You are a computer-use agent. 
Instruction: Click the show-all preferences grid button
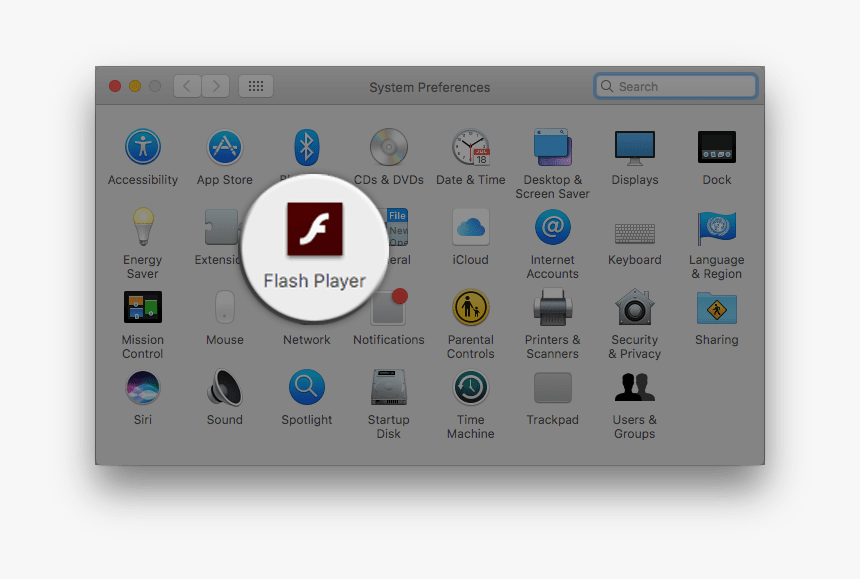click(255, 86)
